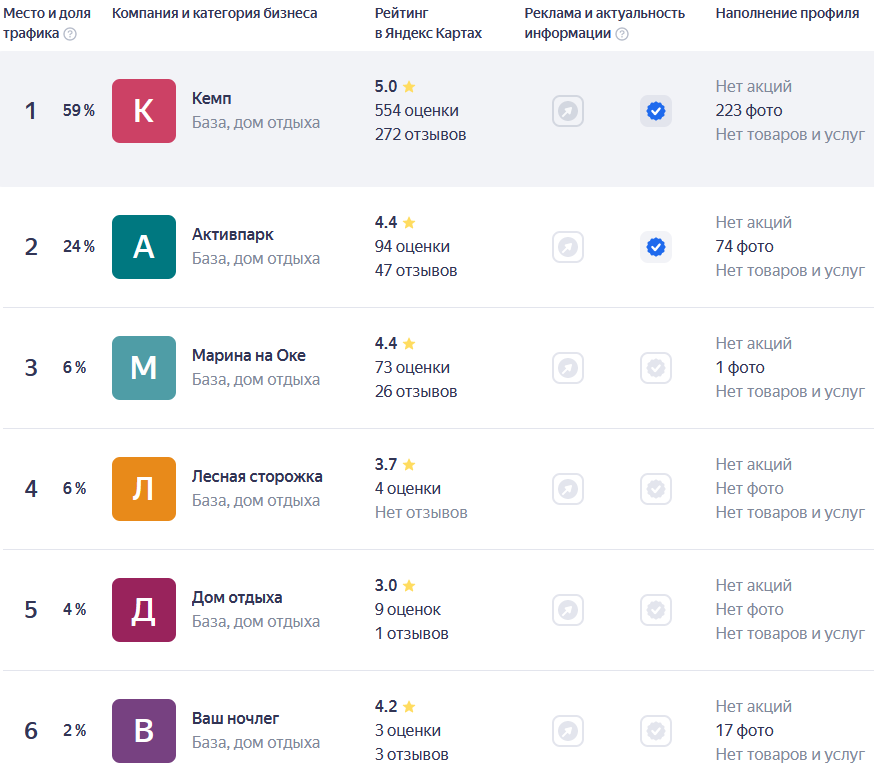This screenshot has height=775, width=874.
Task: Click the red К logo of Кемп
Action: click(144, 111)
